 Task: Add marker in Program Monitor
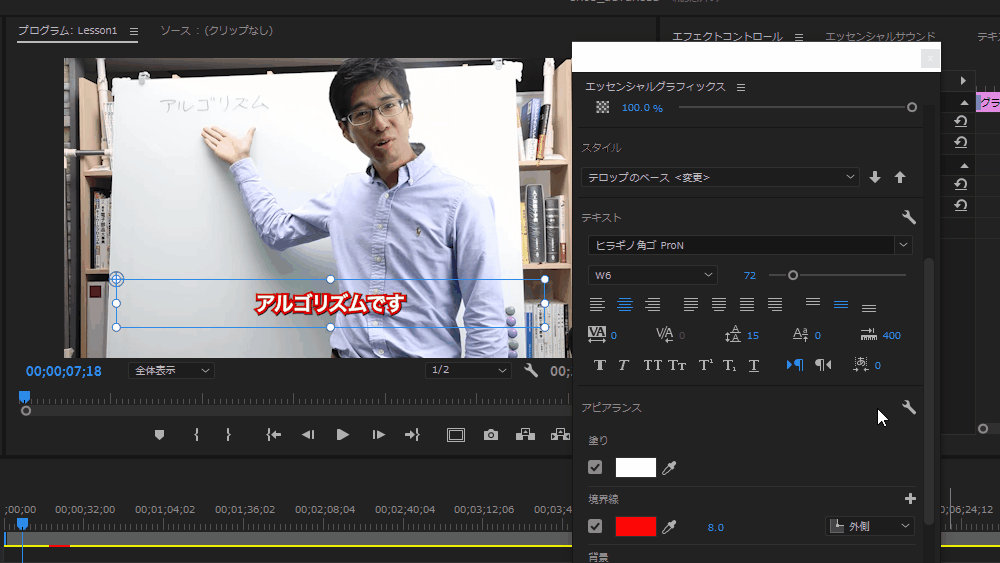159,435
